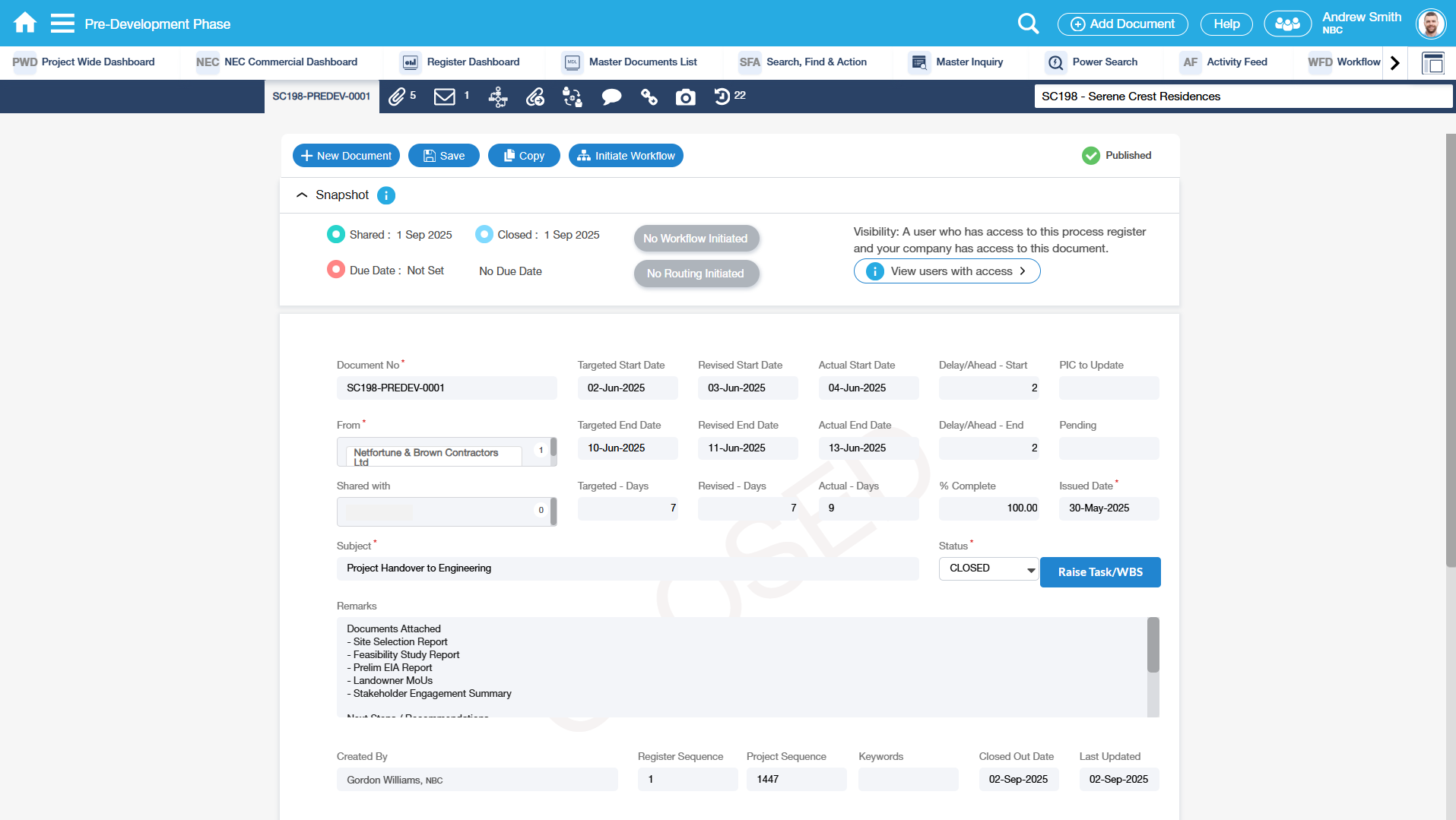Click the Shared date status indicator
The image size is (1456, 820).
(x=335, y=235)
